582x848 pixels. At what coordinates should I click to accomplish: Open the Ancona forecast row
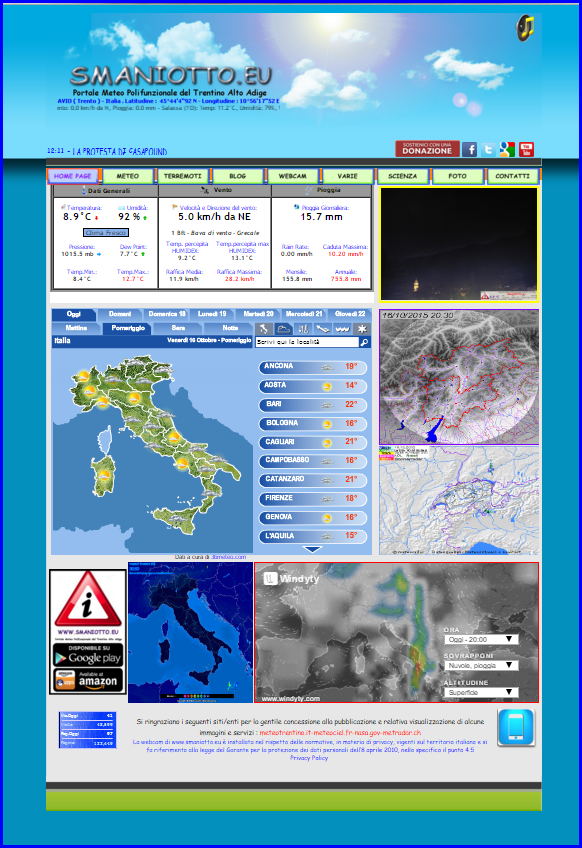313,367
